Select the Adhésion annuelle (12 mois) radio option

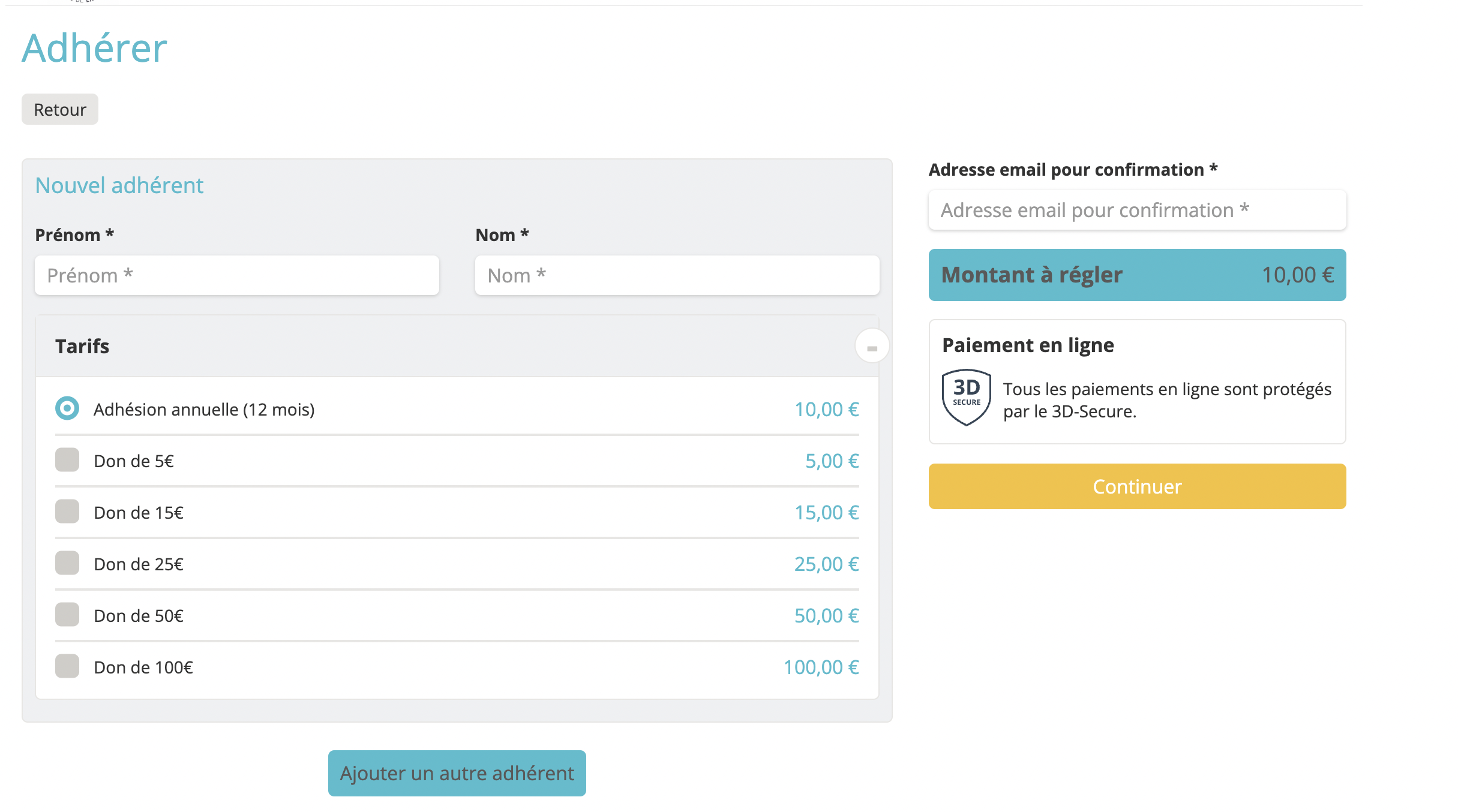click(67, 408)
